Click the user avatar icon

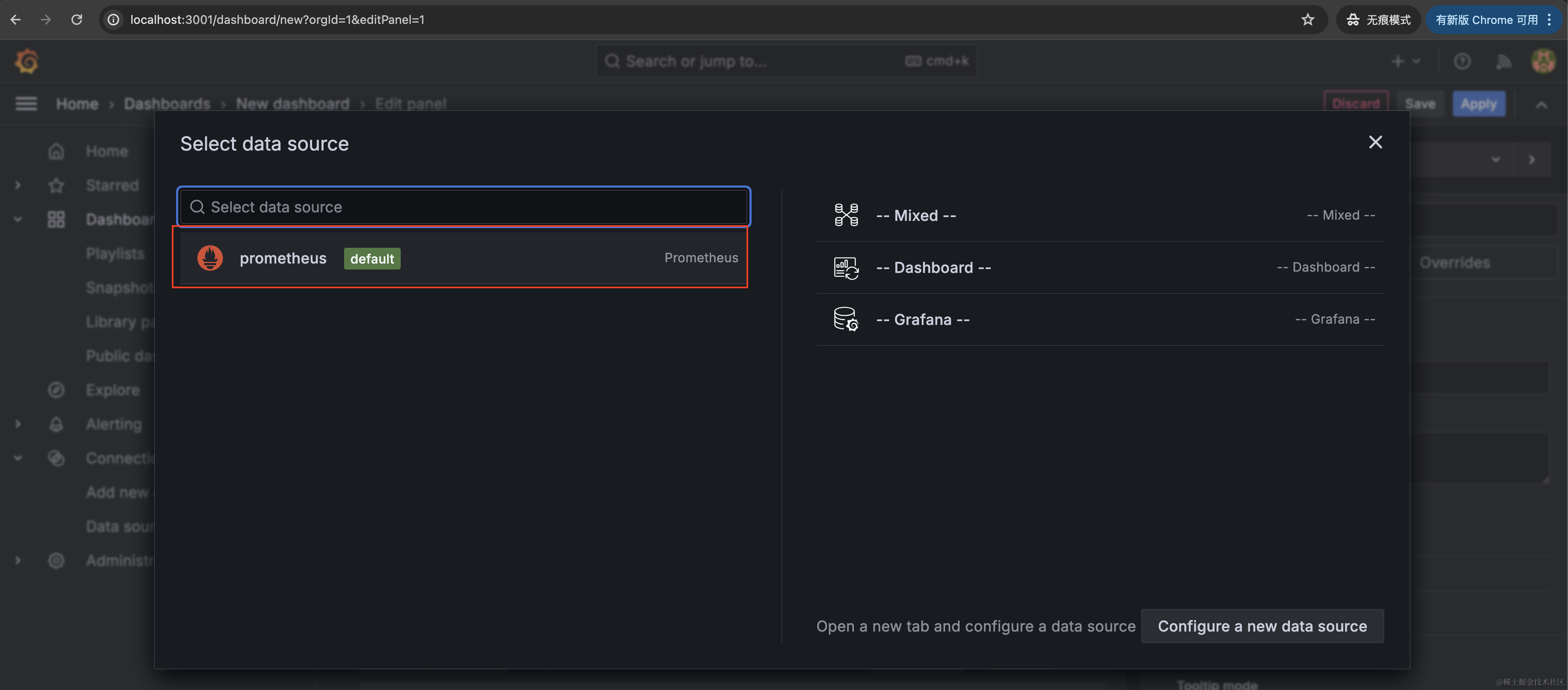click(x=1543, y=61)
